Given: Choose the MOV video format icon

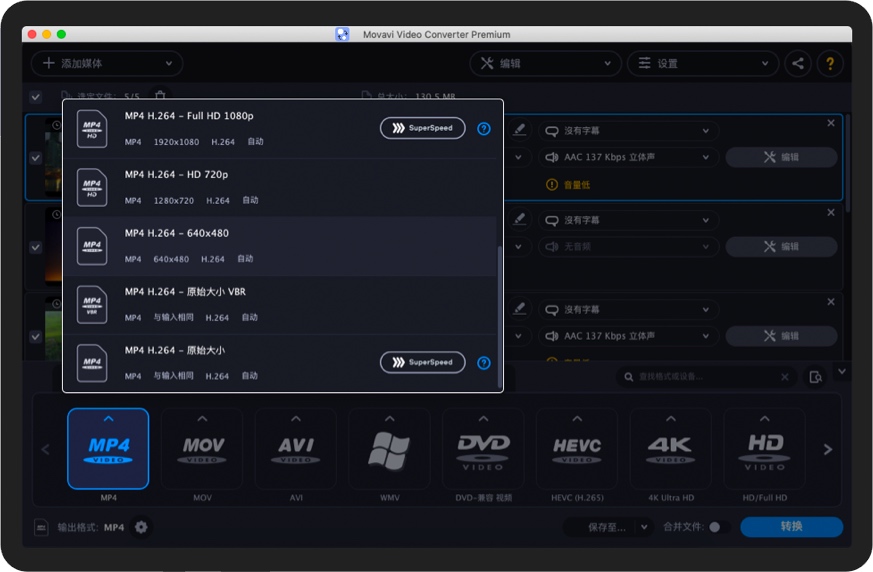Looking at the screenshot, I should 202,449.
